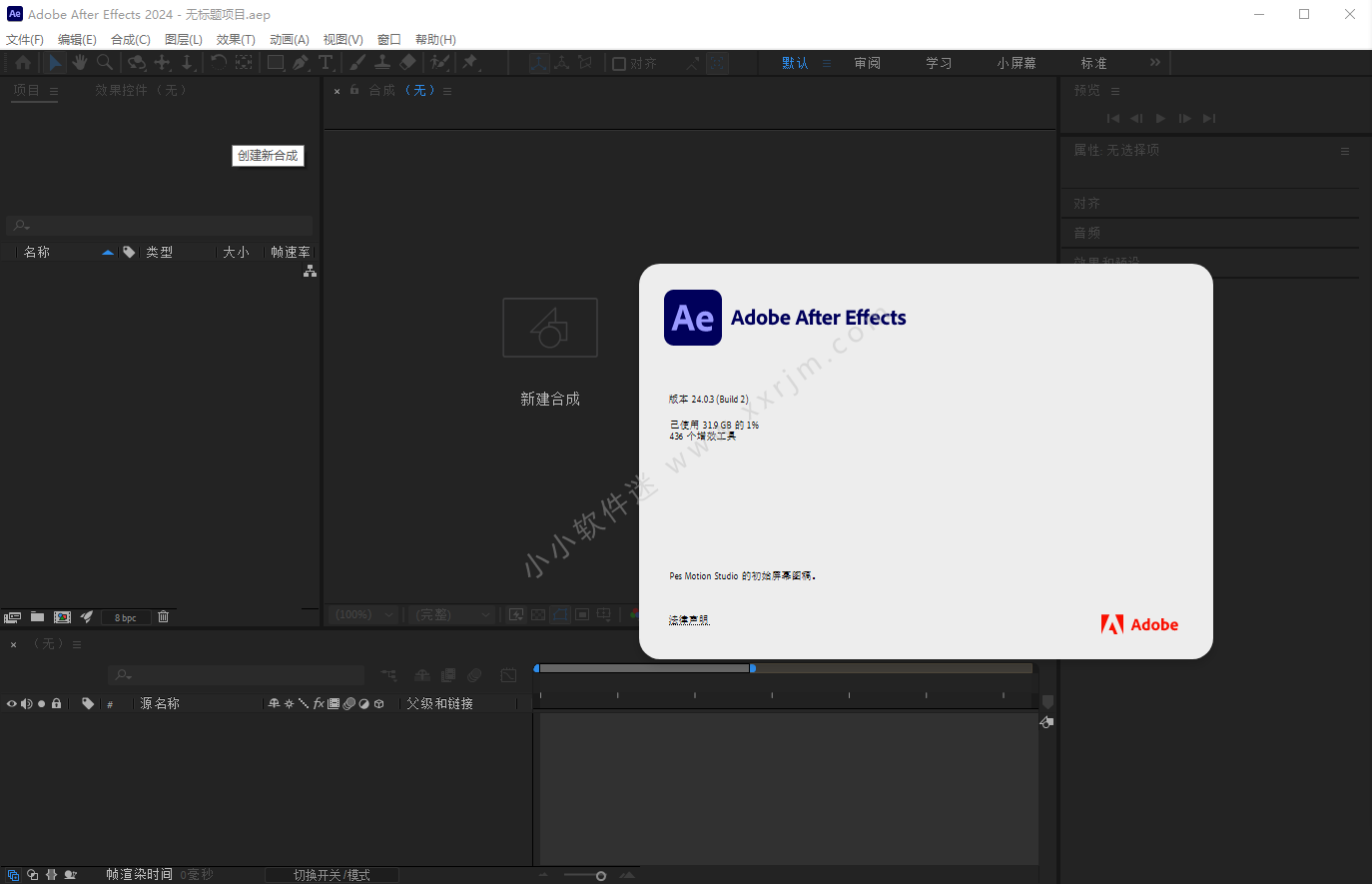1372x884 pixels.
Task: Select the Rotation tool
Action: click(219, 63)
